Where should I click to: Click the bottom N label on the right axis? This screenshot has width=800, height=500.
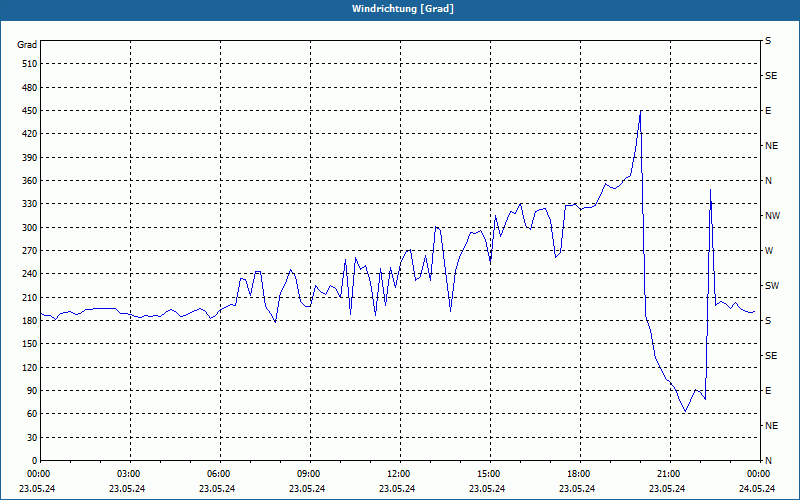point(768,461)
